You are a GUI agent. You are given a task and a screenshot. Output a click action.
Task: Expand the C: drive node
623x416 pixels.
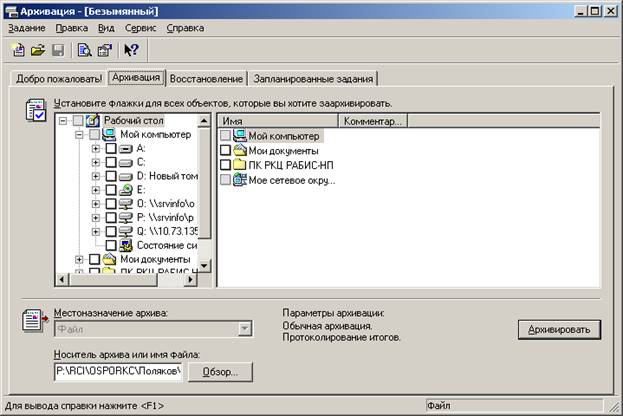[95, 162]
